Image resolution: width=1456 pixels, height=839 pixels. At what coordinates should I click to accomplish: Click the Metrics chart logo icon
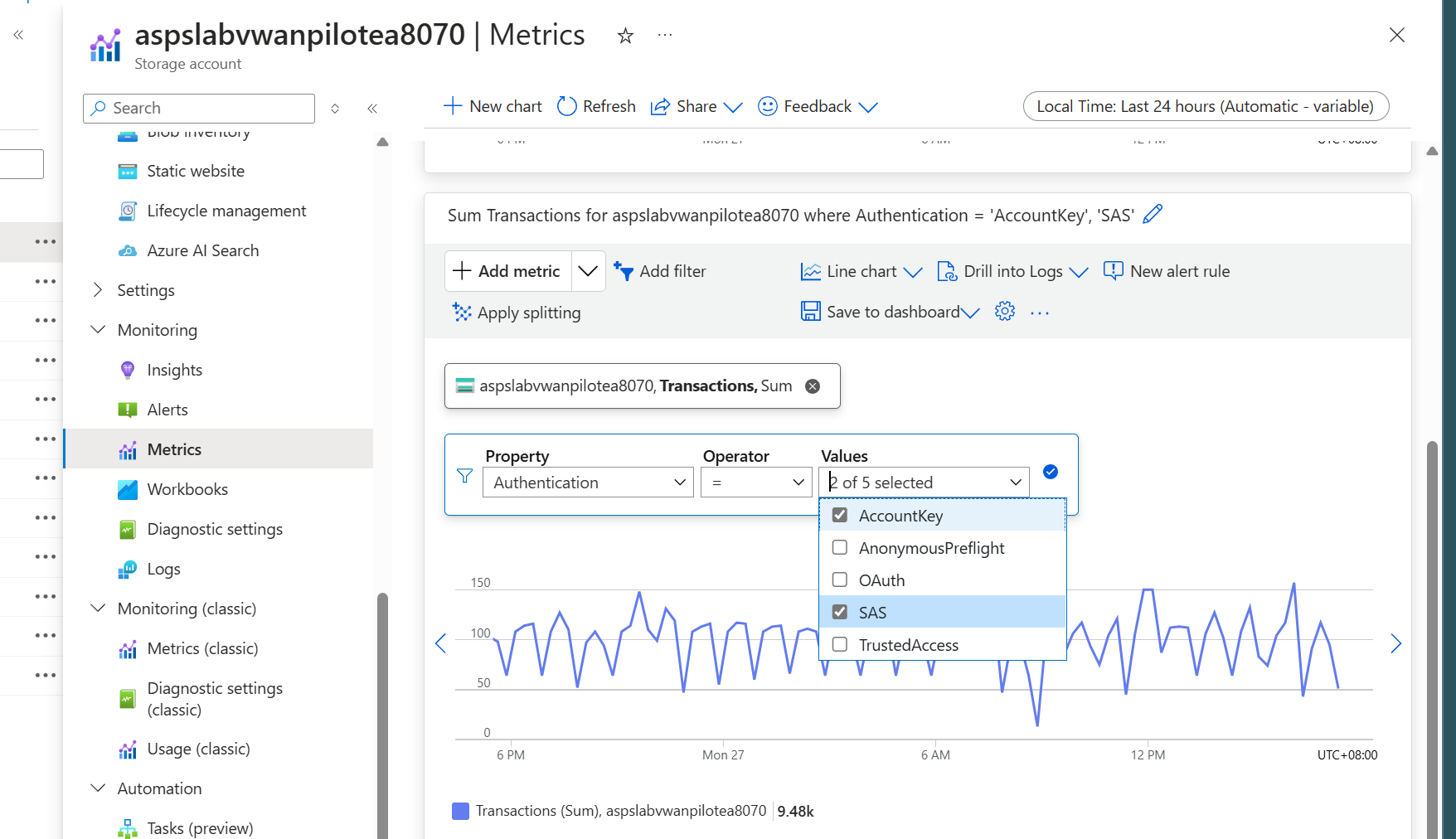[105, 46]
